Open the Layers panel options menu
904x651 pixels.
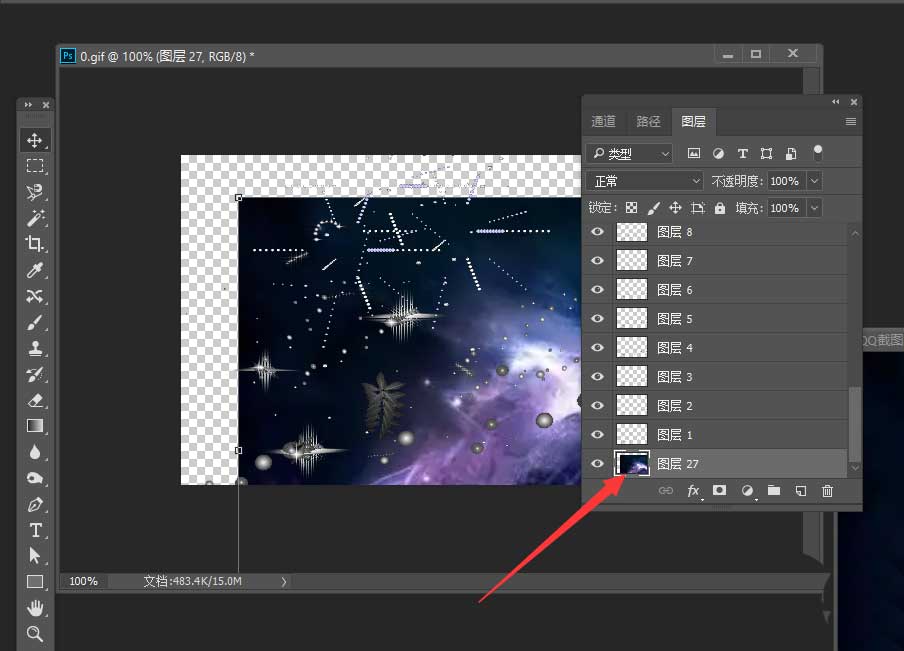coord(850,122)
